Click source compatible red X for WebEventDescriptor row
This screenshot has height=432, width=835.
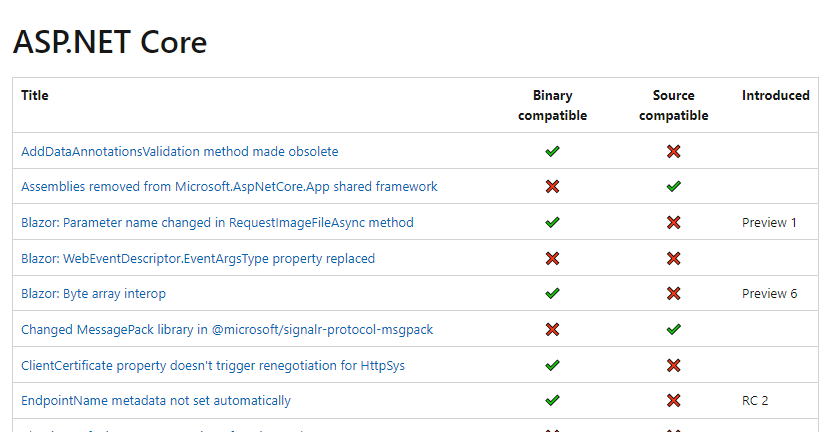(x=674, y=258)
